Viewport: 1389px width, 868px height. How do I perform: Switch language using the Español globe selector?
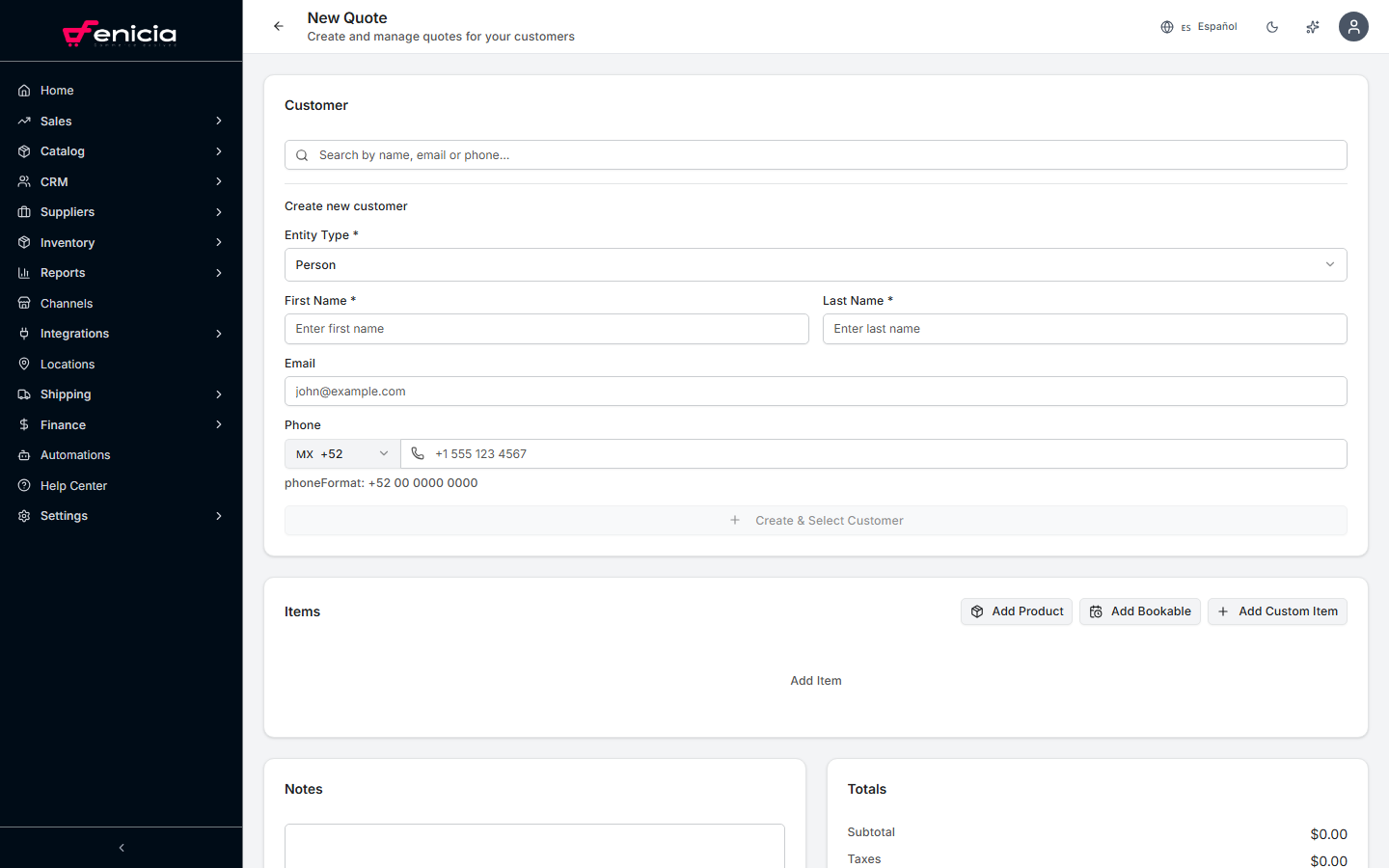point(1199,27)
